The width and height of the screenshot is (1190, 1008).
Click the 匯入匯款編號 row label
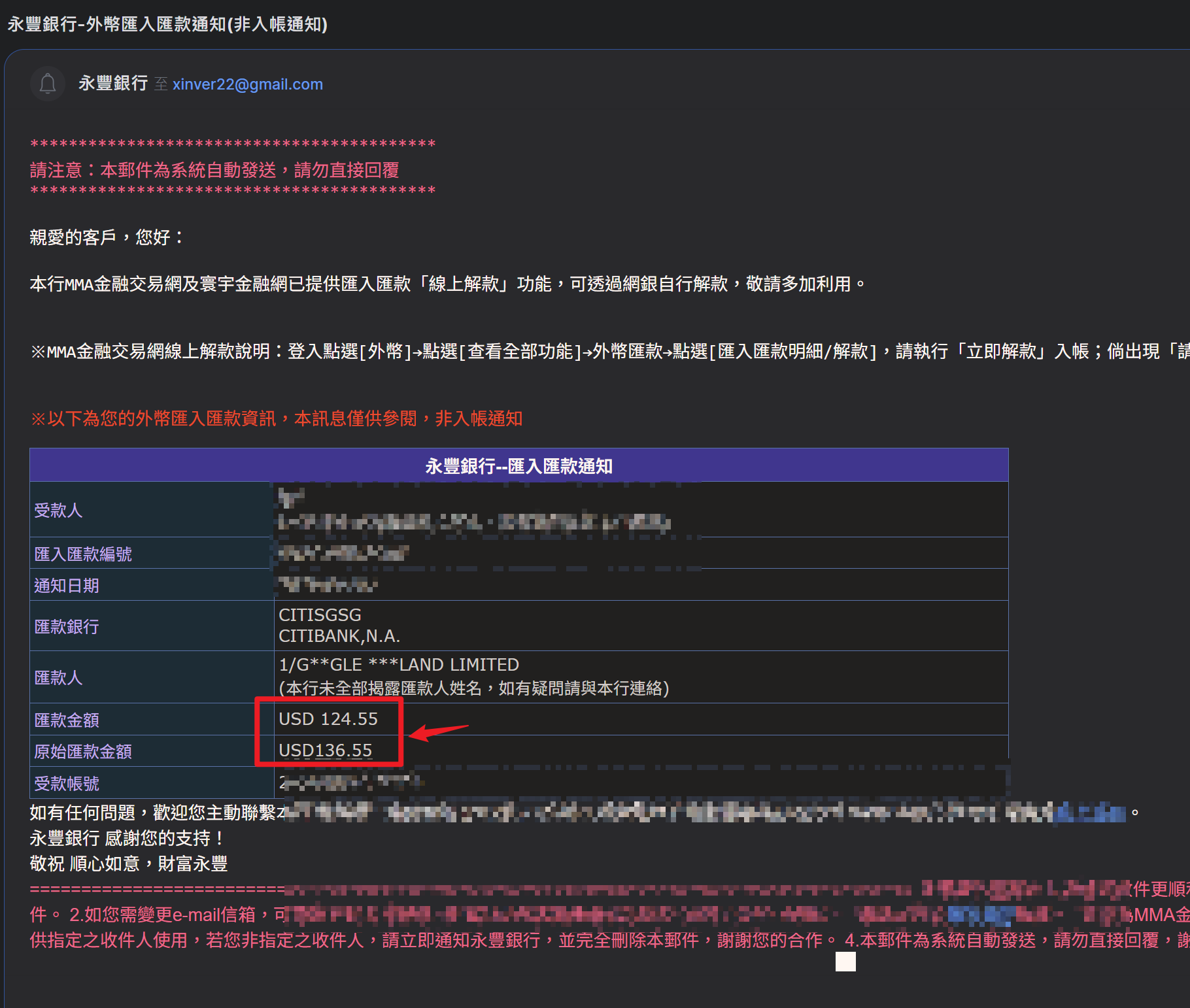[x=83, y=554]
